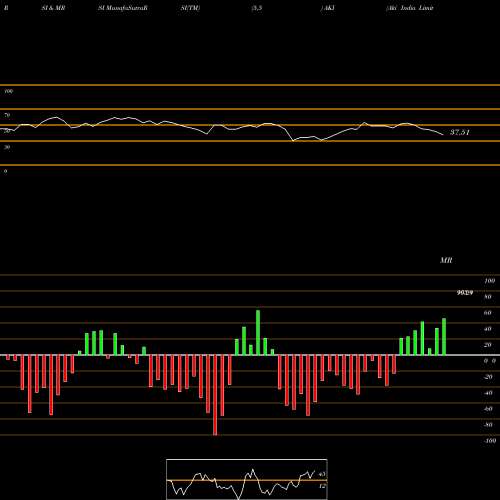Click the 60 label on the bar chart axis
The width and height of the screenshot is (500, 500).
pos(488,313)
